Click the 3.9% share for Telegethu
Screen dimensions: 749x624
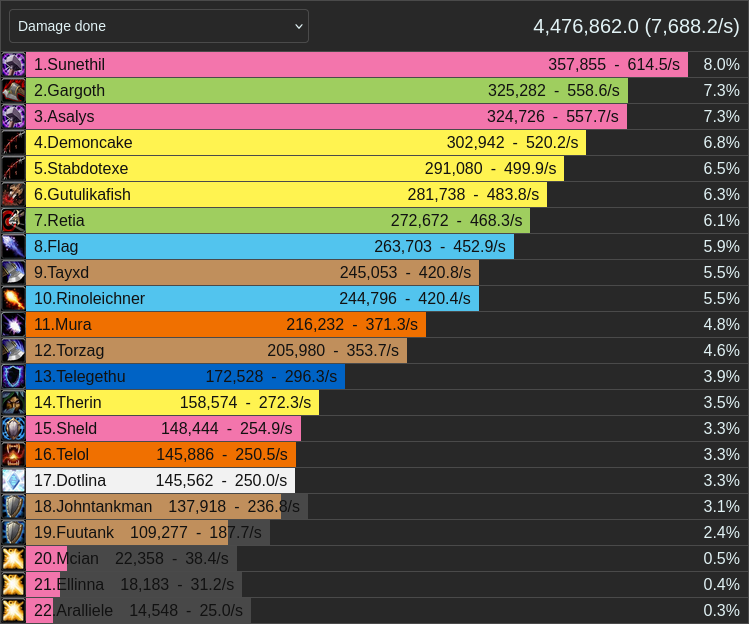coord(721,377)
